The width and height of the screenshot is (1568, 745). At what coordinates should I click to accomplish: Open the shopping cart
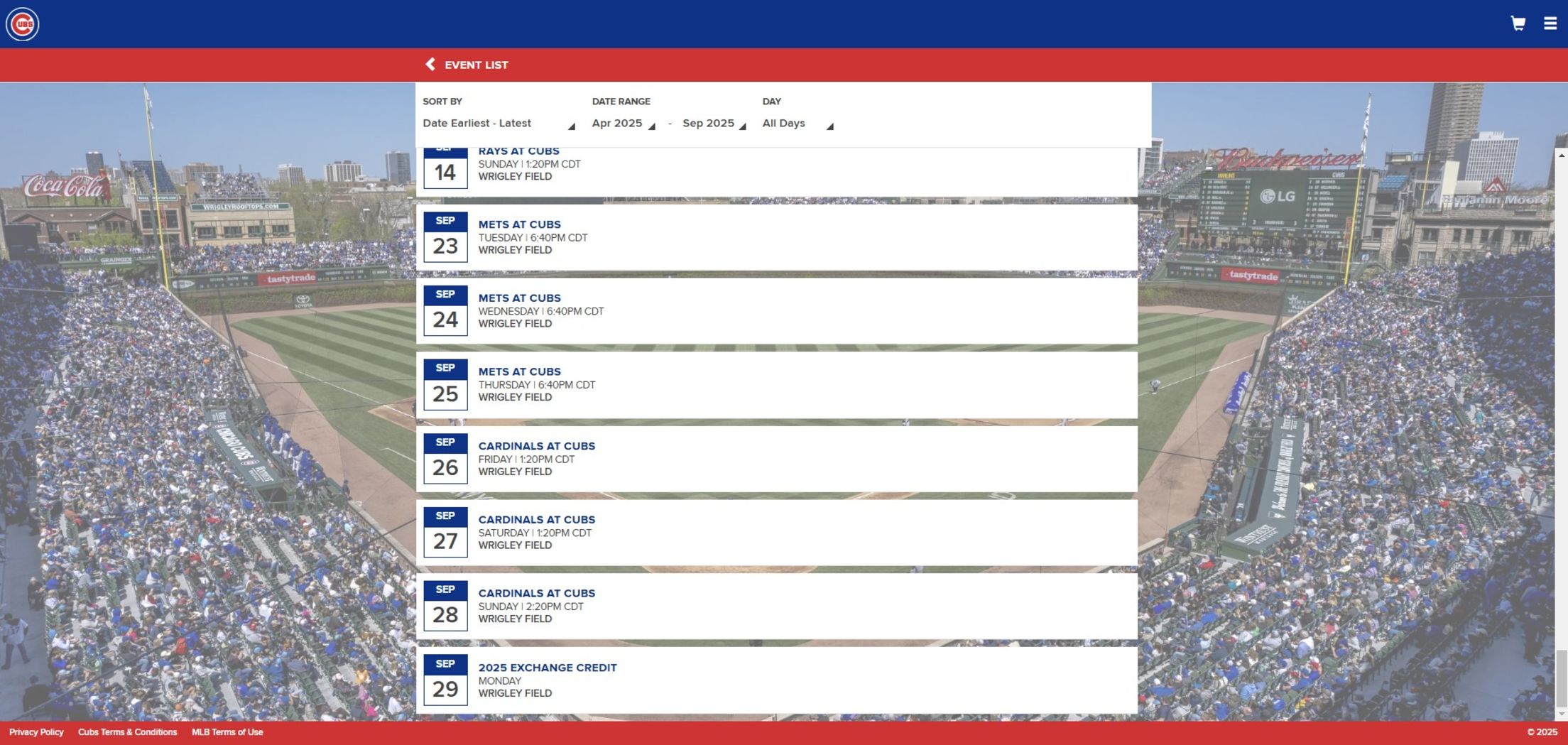[x=1518, y=23]
